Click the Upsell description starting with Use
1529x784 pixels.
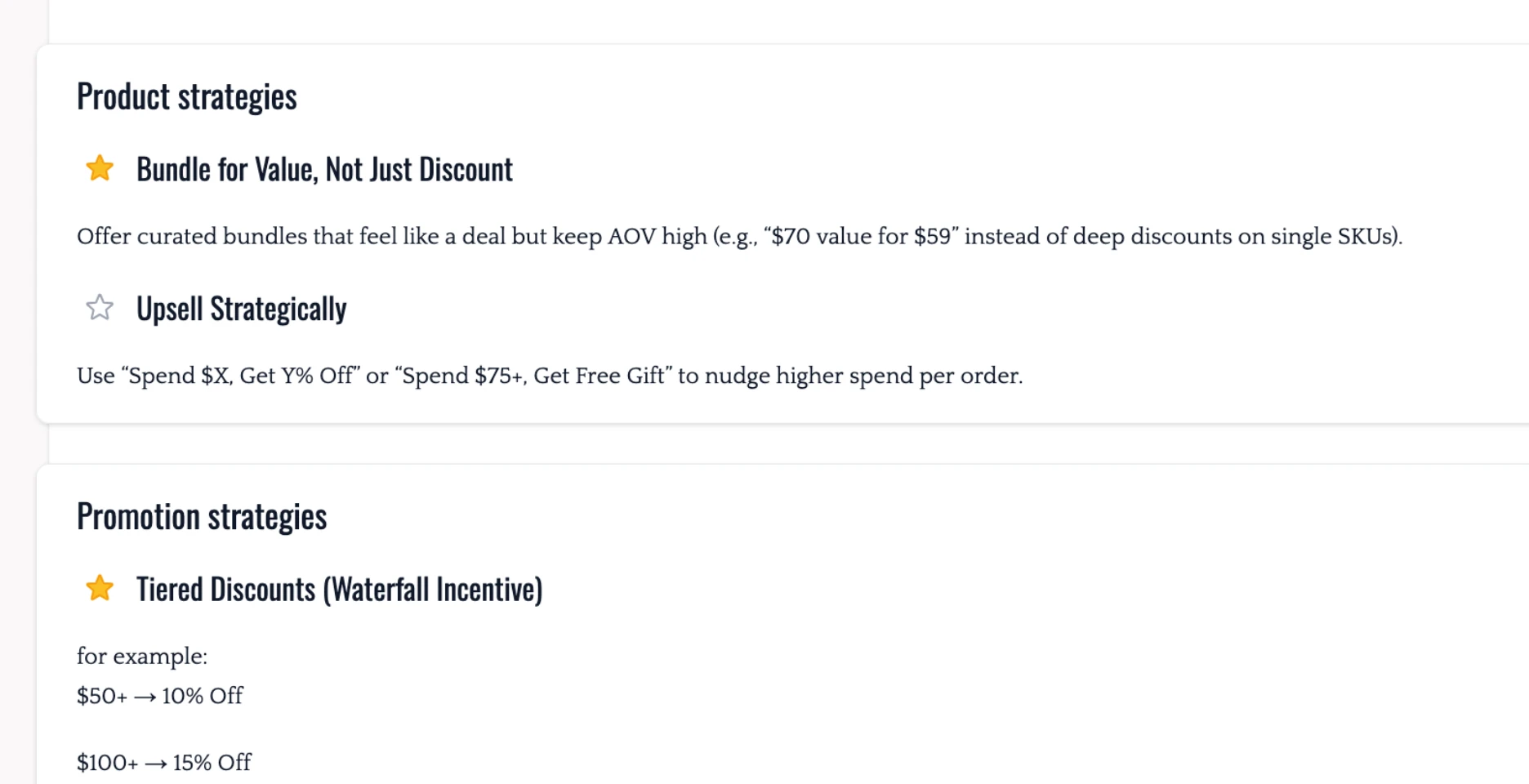(549, 376)
